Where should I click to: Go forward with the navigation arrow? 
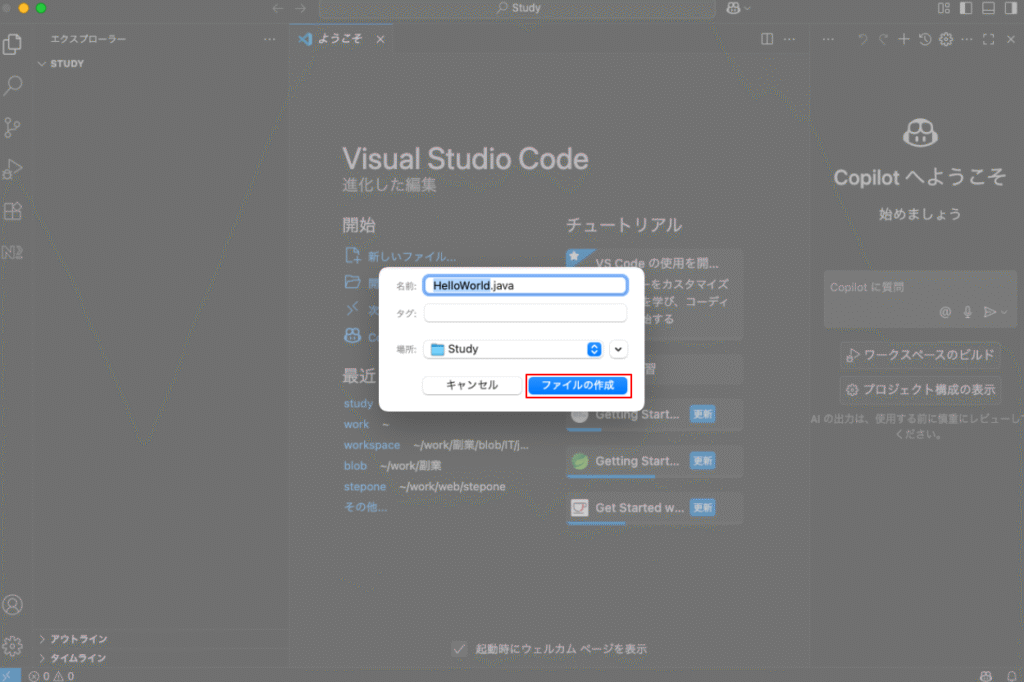(x=300, y=8)
